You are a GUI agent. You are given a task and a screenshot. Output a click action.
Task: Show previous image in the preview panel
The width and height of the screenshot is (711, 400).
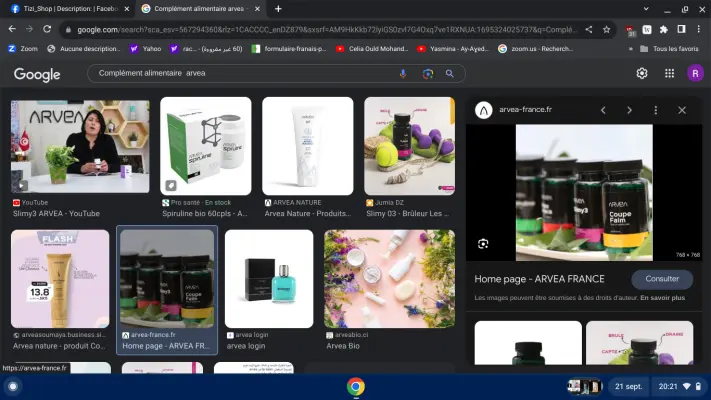coord(603,110)
